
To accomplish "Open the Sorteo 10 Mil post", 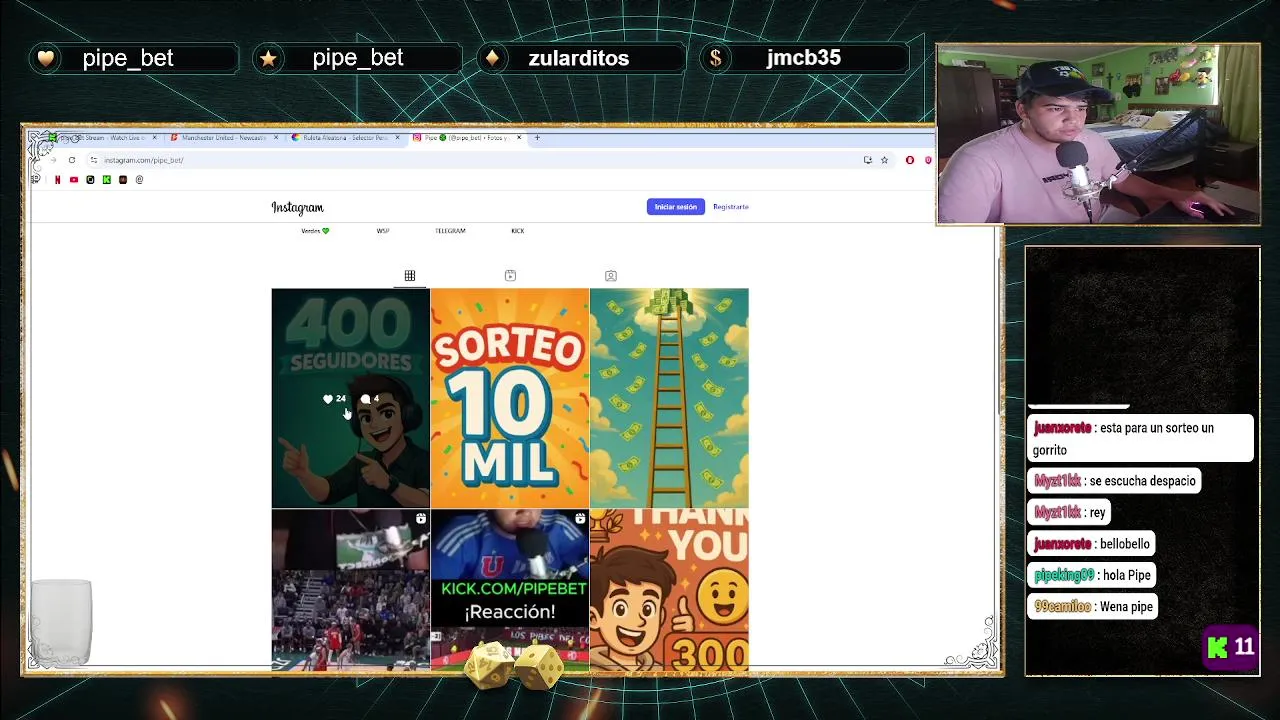I will click(x=510, y=398).
